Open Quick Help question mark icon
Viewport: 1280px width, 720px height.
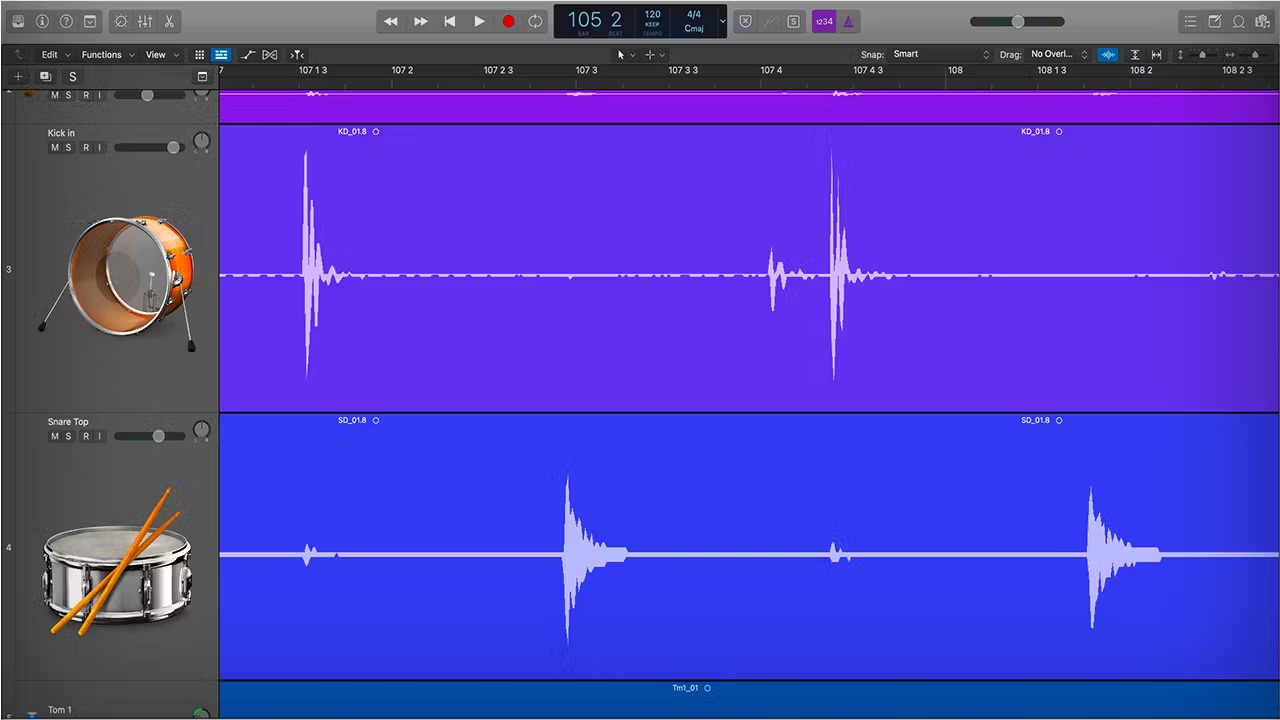[66, 21]
